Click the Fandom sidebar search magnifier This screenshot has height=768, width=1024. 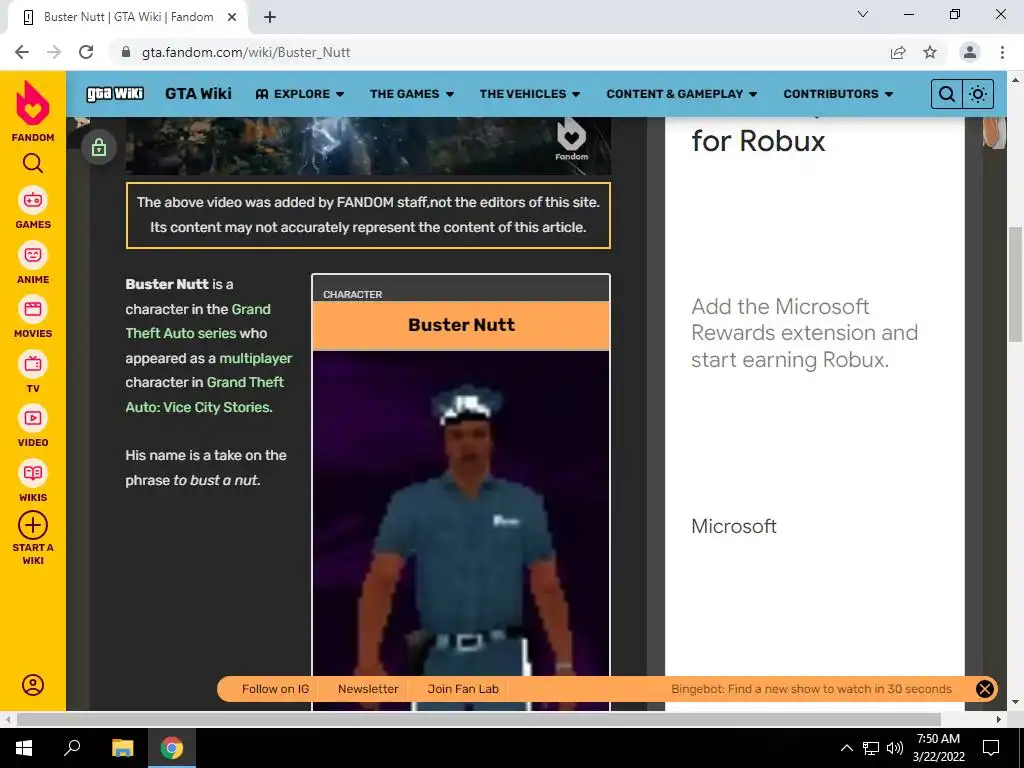click(x=33, y=163)
